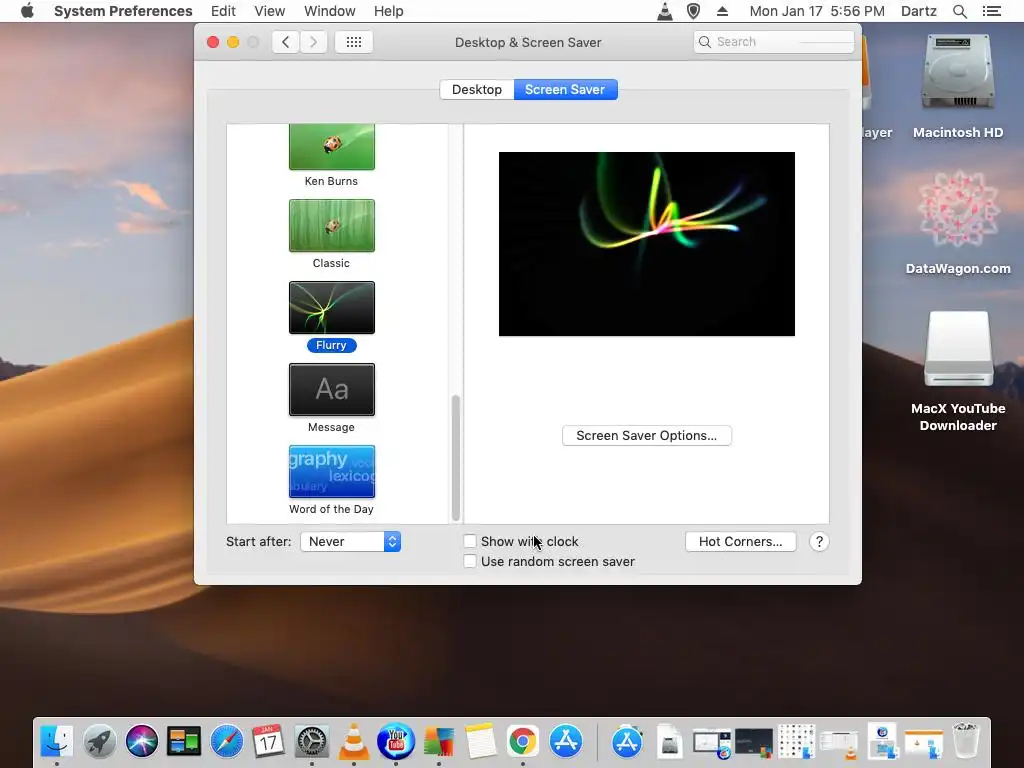The width and height of the screenshot is (1024, 768).
Task: Open Spotlight search magnifier in menu bar
Action: pyautogui.click(x=960, y=11)
